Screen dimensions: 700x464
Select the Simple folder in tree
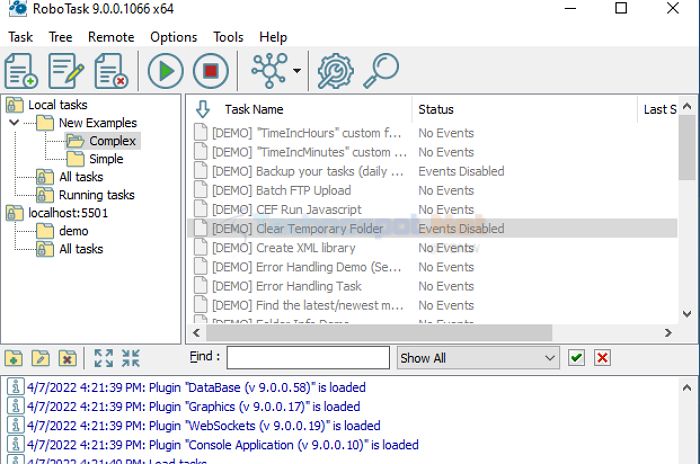[106, 159]
